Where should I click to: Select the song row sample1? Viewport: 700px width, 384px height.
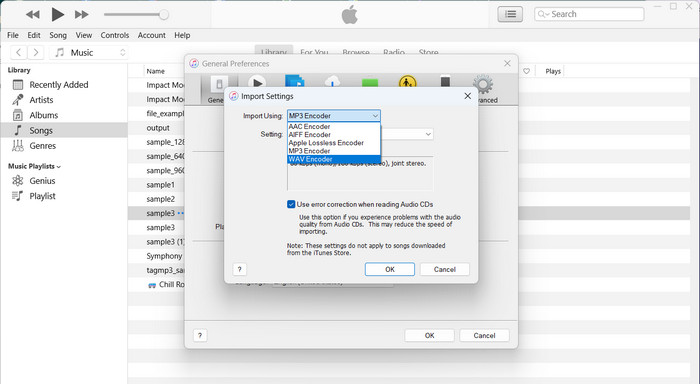click(160, 185)
